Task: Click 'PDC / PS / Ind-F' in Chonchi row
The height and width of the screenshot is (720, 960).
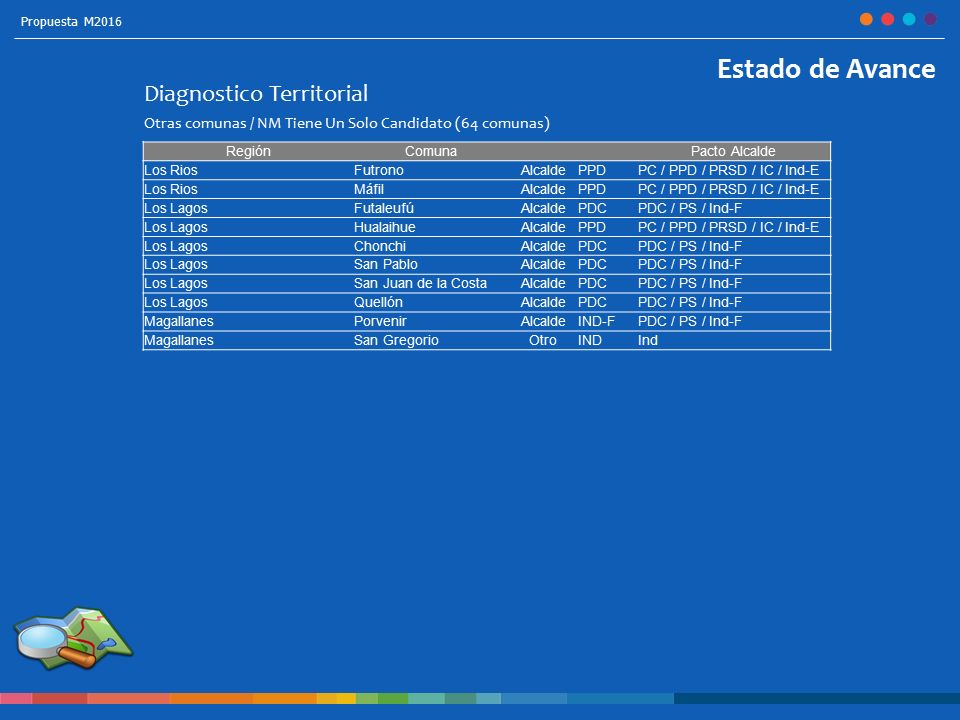Action: click(689, 246)
